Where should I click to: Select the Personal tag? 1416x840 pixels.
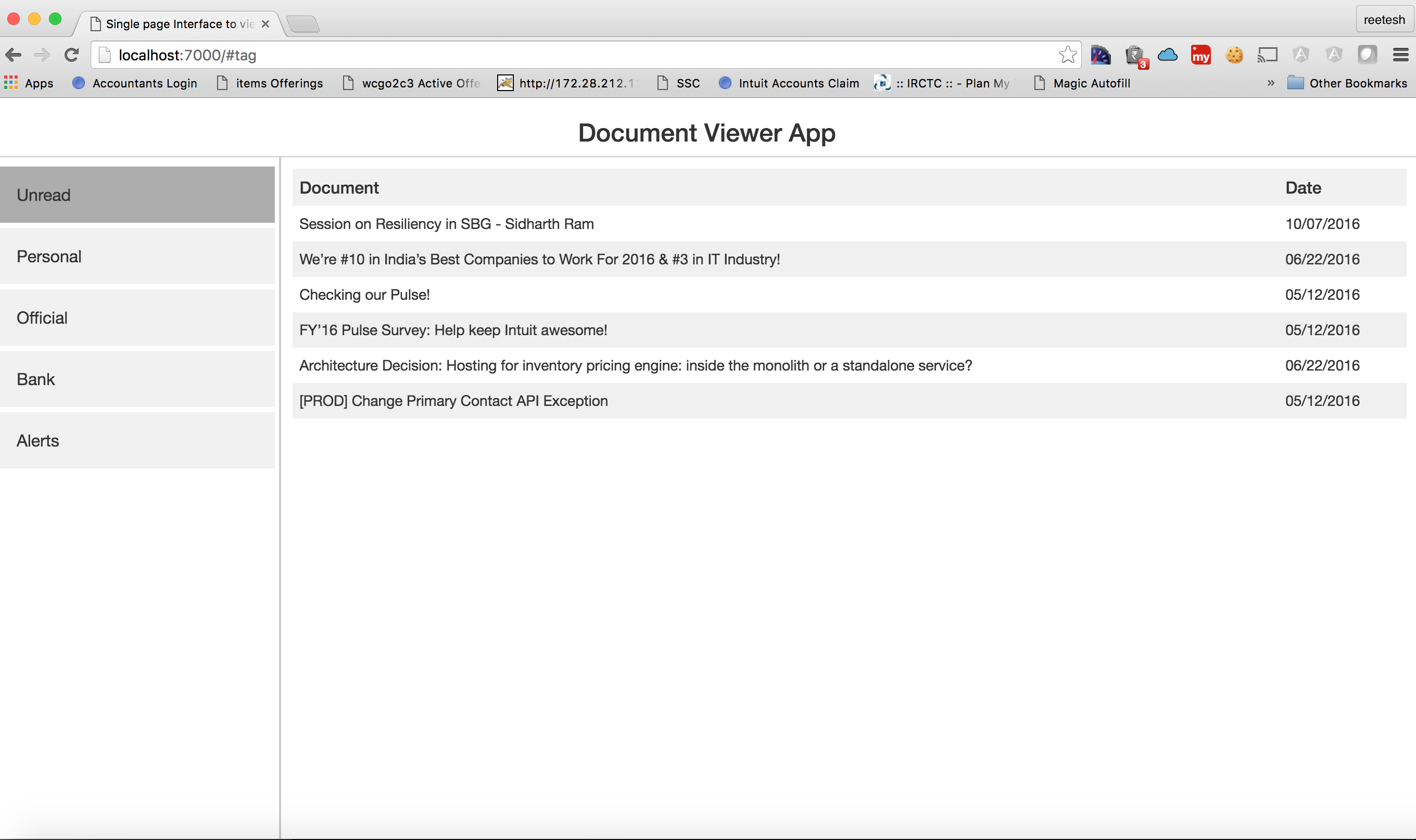click(x=137, y=257)
